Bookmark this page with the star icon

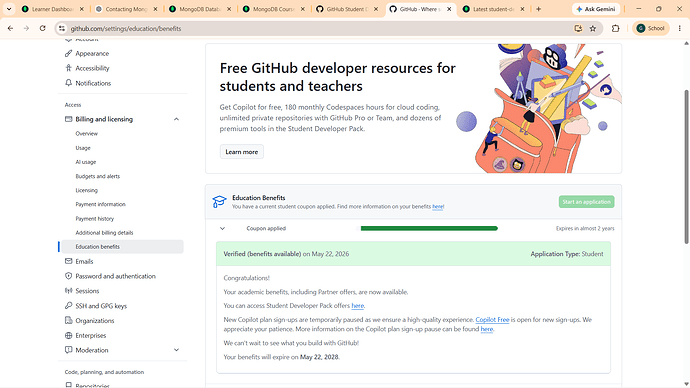click(x=593, y=28)
